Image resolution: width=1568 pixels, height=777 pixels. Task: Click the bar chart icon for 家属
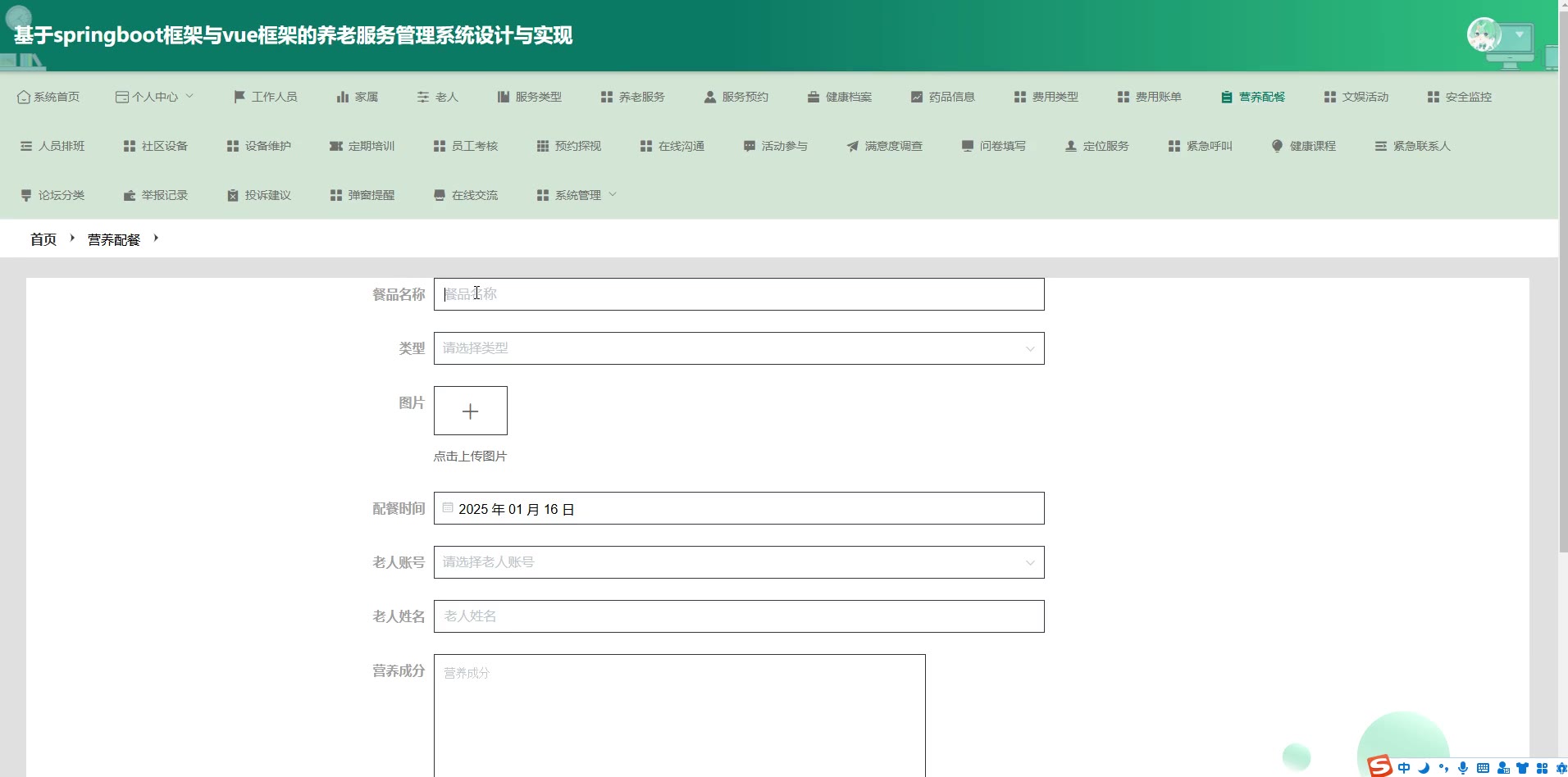click(343, 97)
